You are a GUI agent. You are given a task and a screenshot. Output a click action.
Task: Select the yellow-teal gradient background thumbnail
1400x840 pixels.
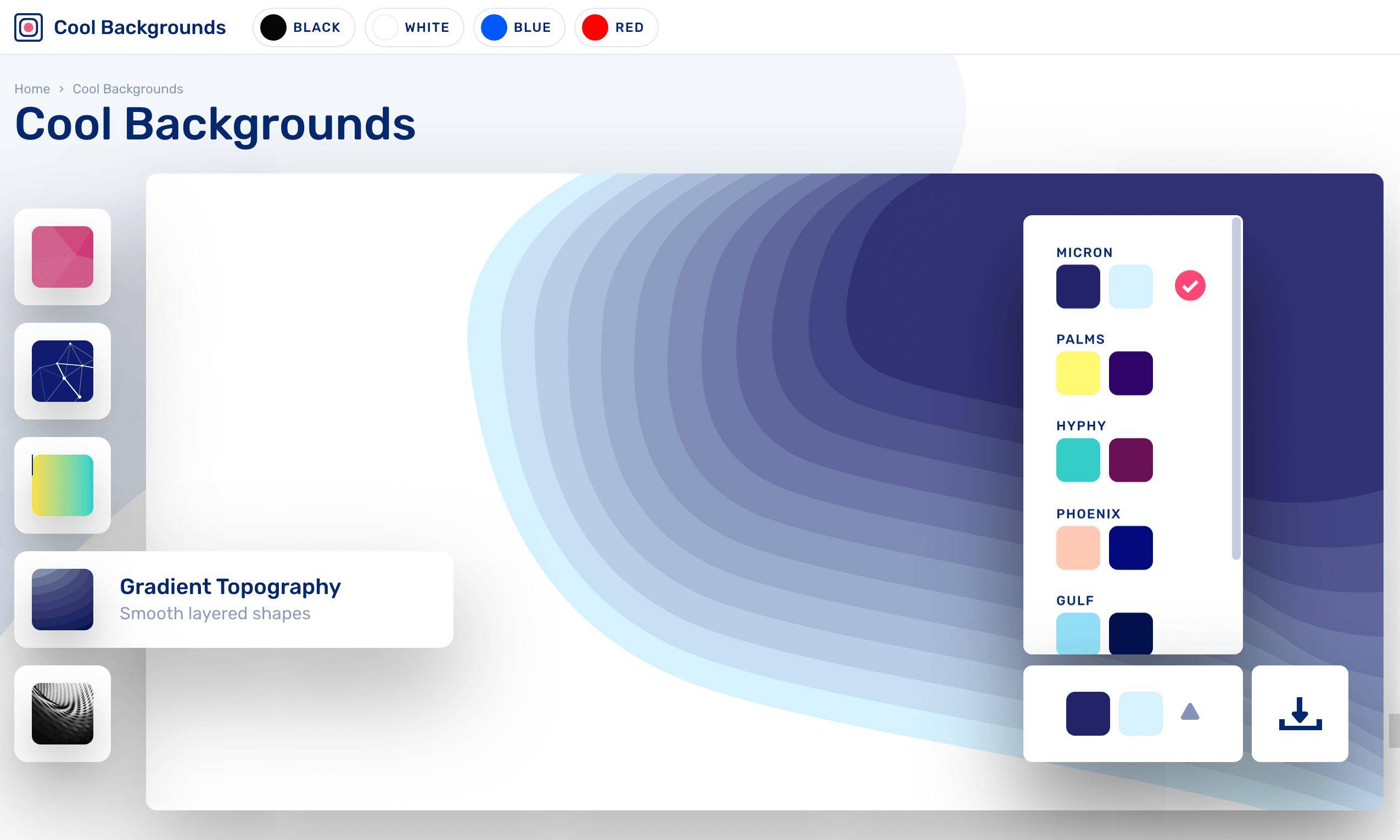pos(62,485)
